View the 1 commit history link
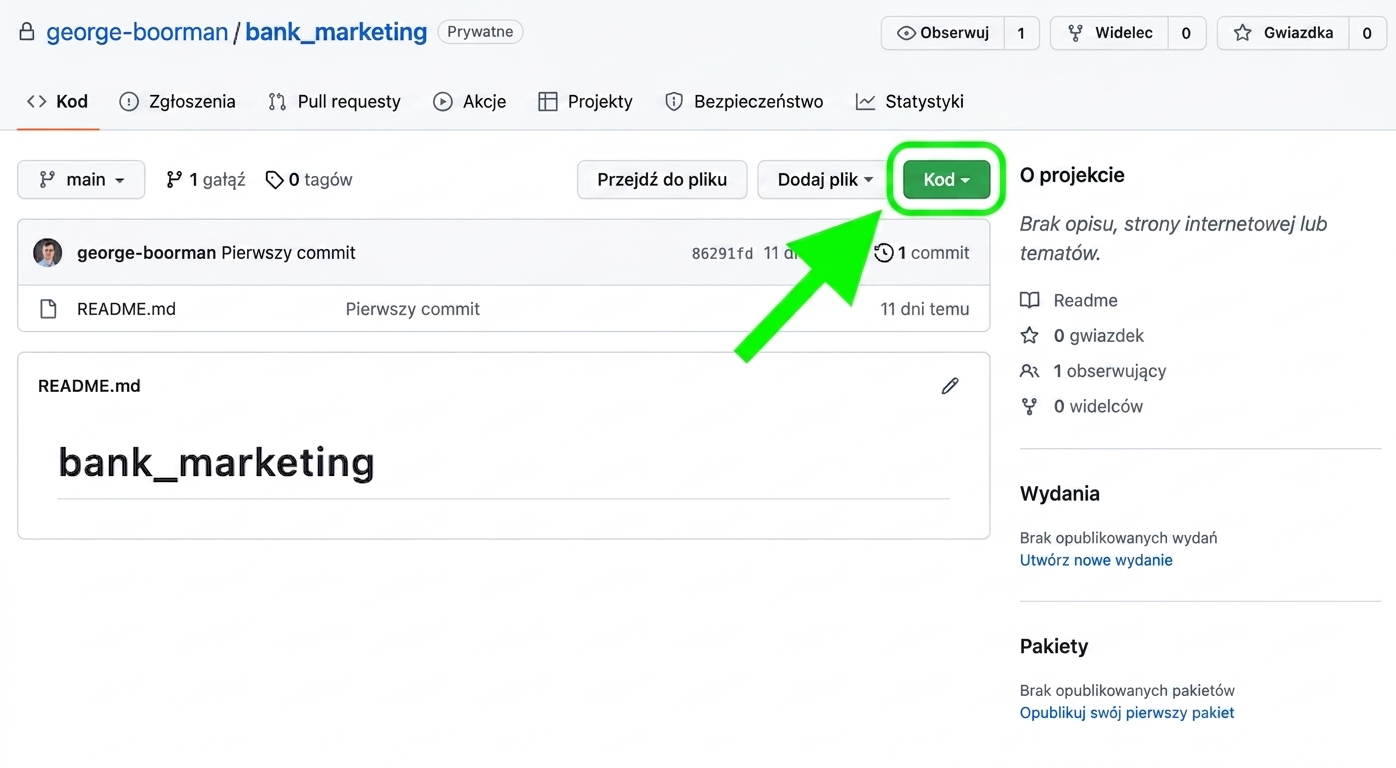This screenshot has height=768, width=1396. click(x=922, y=253)
